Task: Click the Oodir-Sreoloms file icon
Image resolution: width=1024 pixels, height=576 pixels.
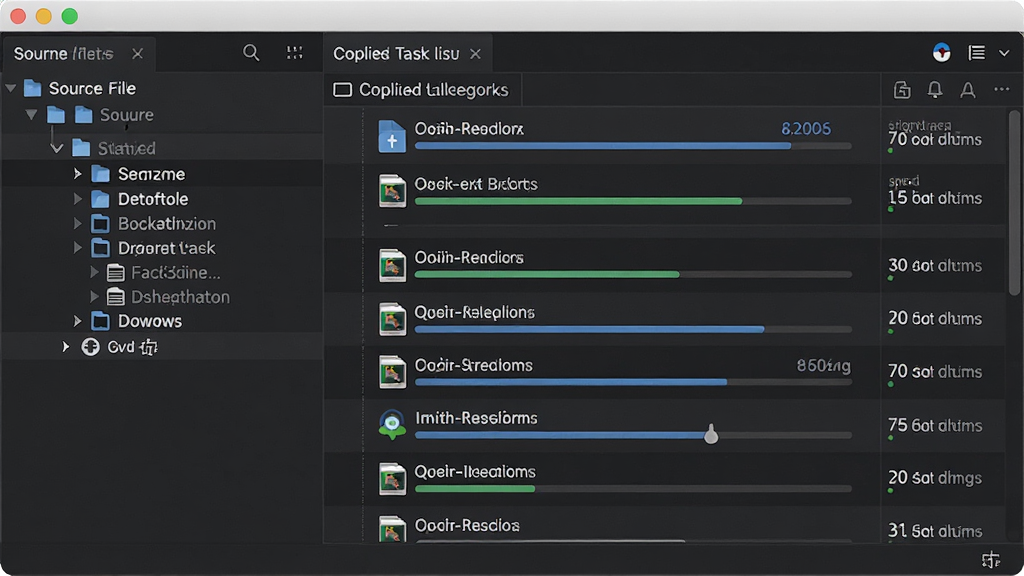Action: pos(392,372)
